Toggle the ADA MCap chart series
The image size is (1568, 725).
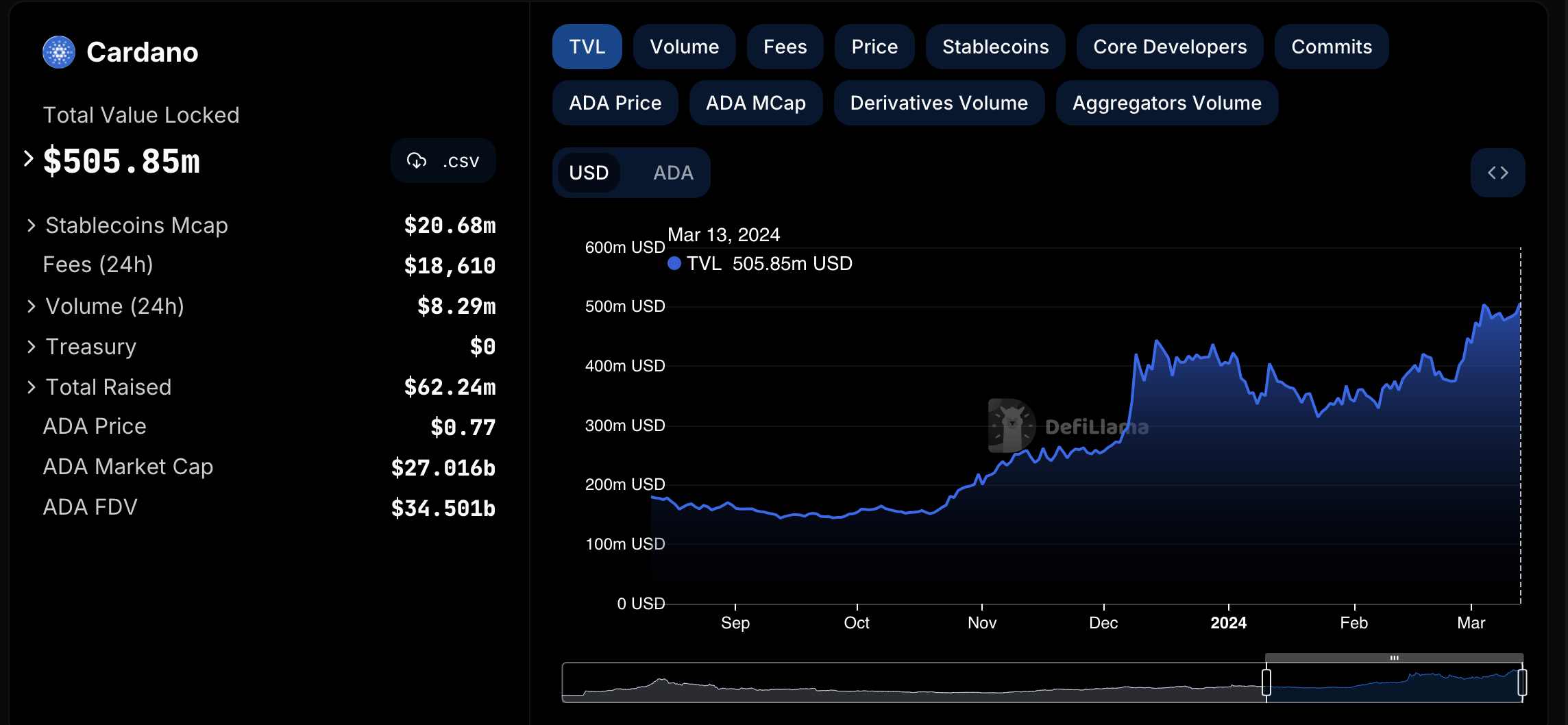point(756,103)
